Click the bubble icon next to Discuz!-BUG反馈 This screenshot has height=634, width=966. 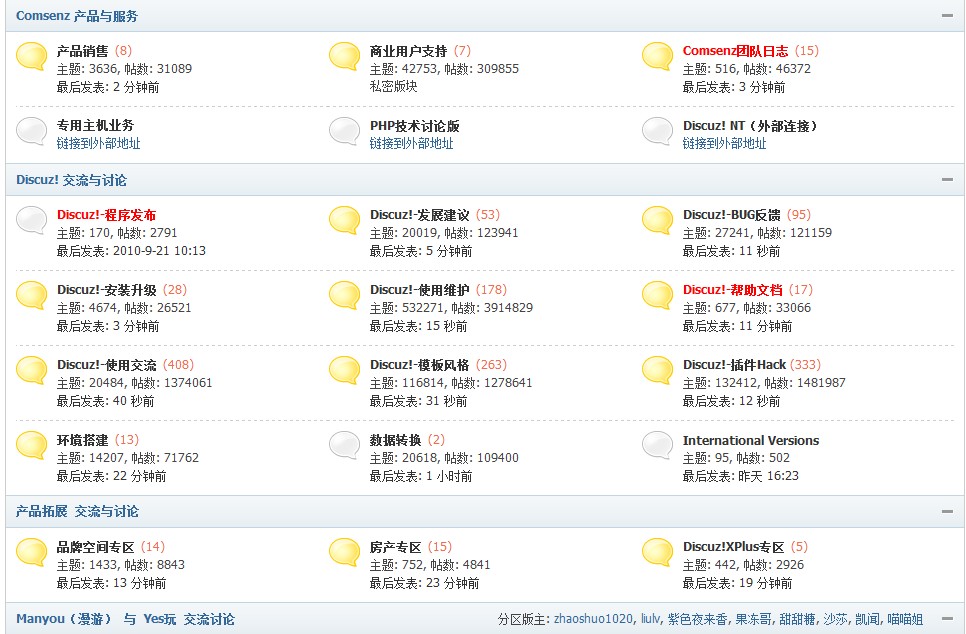click(x=657, y=221)
